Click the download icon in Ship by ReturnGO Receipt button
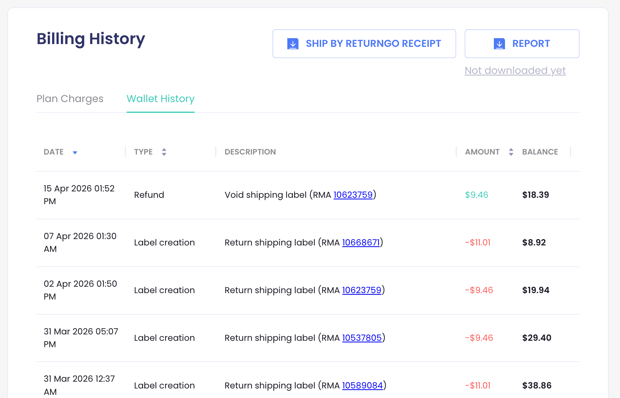The image size is (620, 398). 293,43
